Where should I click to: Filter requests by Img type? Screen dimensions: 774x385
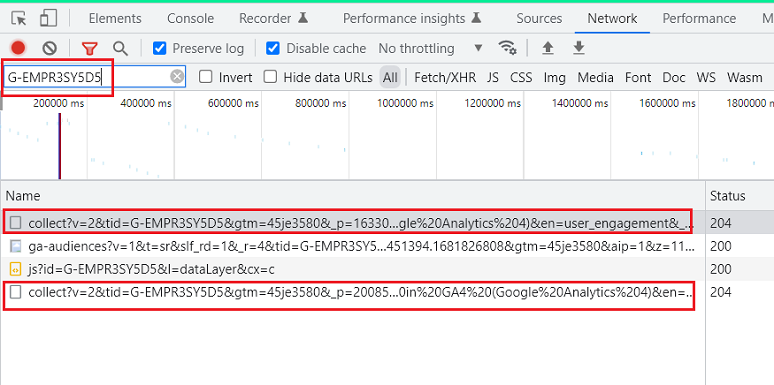[x=555, y=77]
